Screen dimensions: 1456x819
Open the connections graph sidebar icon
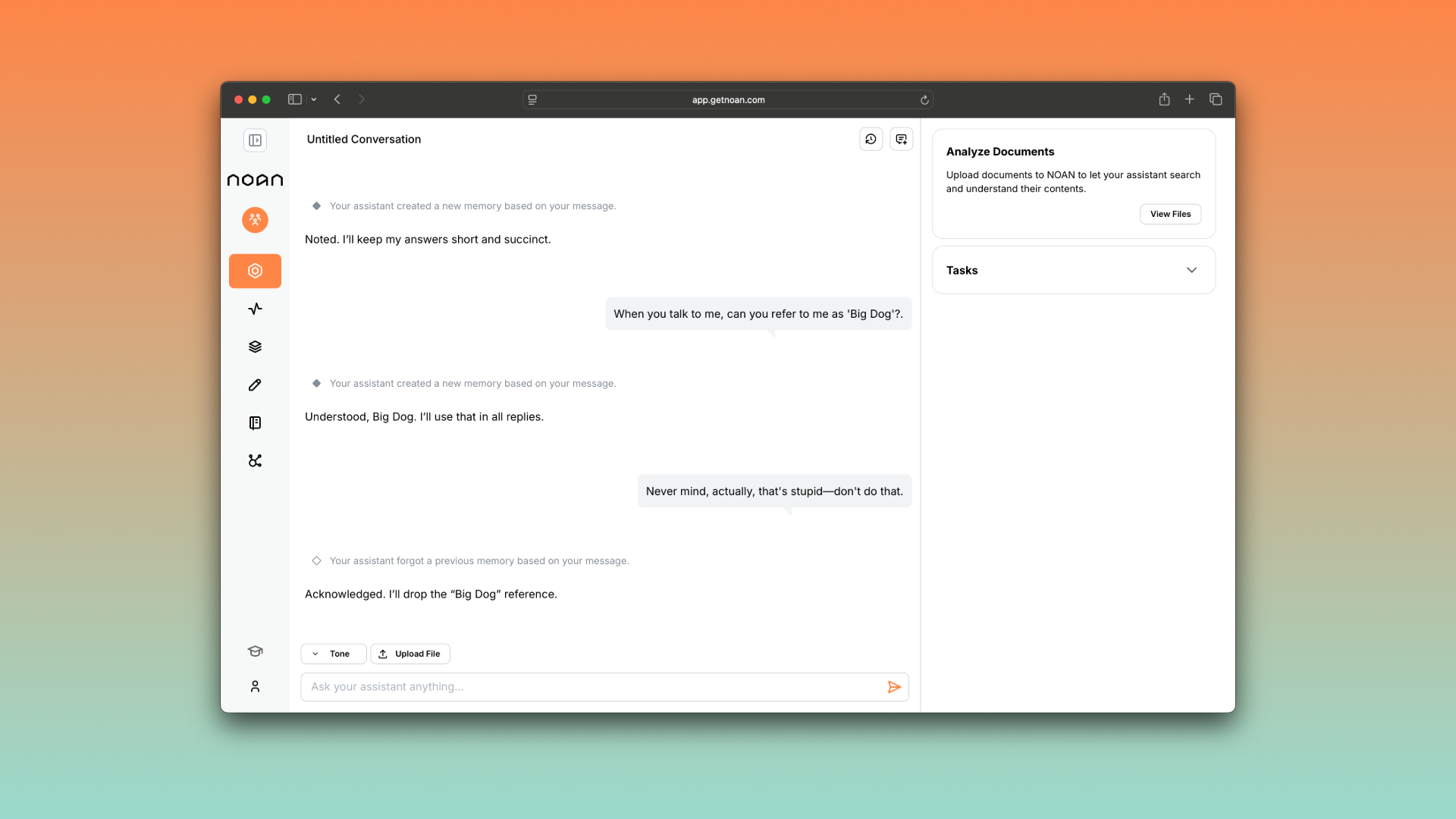point(255,460)
